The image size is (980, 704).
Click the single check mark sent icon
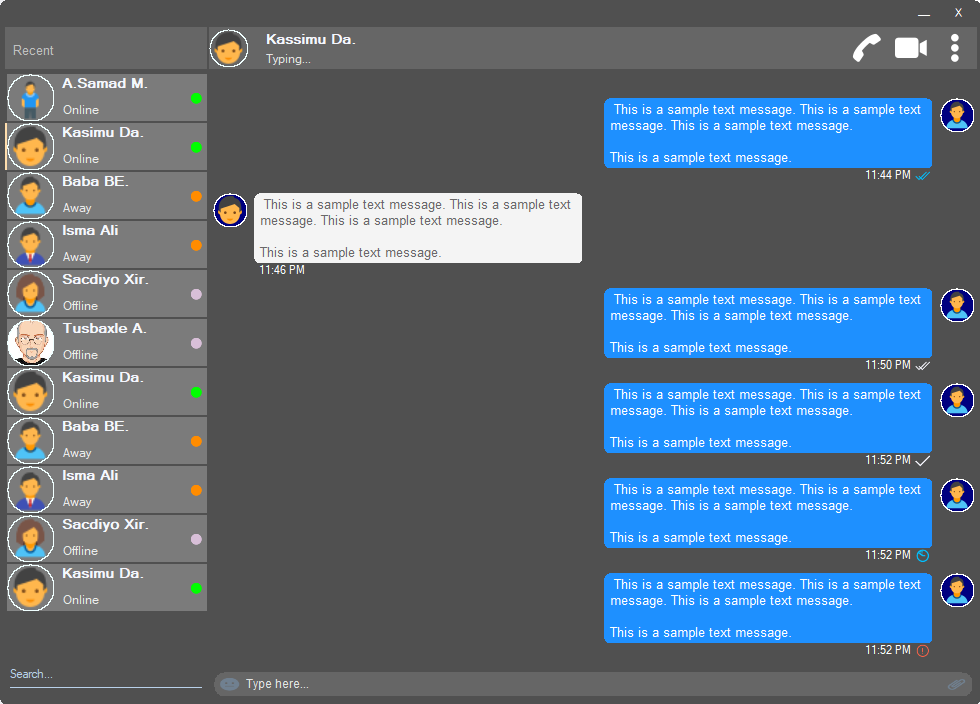click(922, 461)
